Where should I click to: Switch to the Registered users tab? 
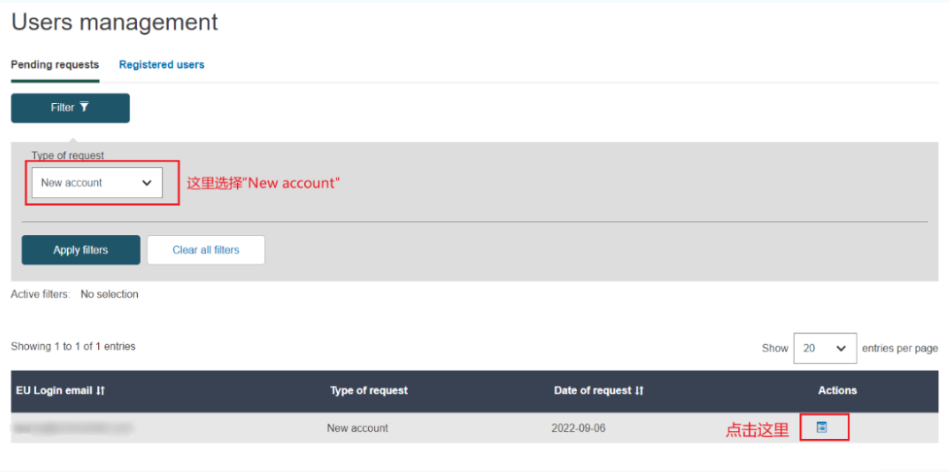pyautogui.click(x=161, y=65)
